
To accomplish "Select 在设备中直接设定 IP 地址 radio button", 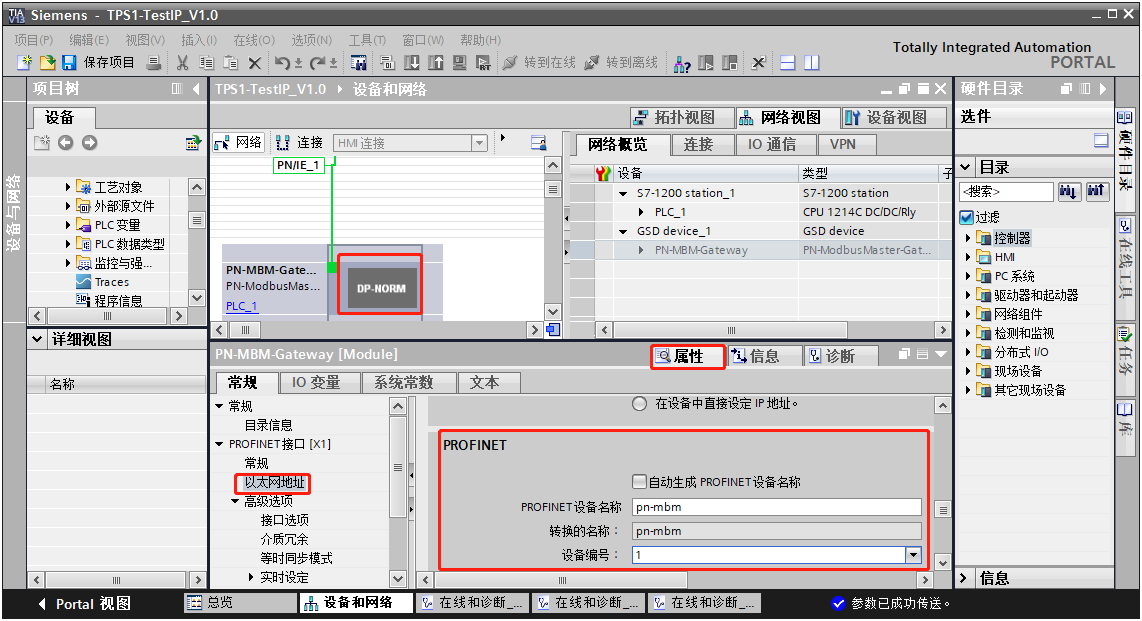I will coord(639,403).
